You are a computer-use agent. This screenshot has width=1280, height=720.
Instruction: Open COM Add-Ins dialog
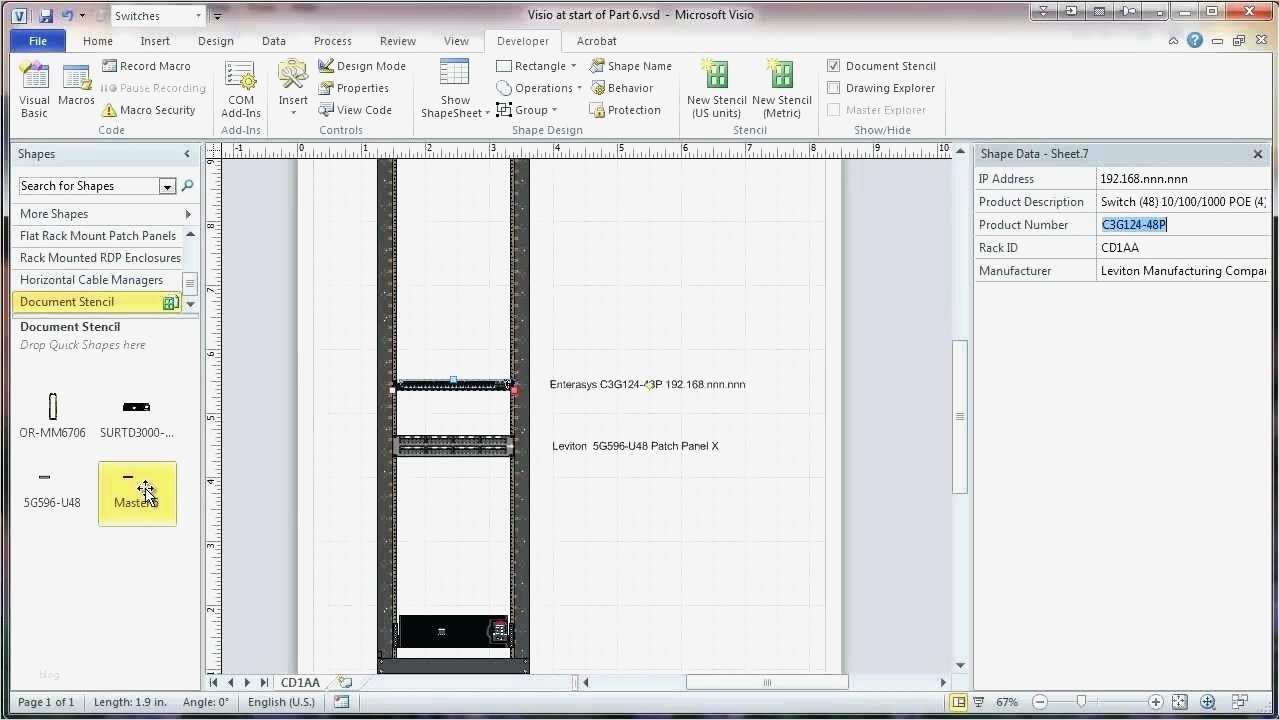tap(241, 90)
